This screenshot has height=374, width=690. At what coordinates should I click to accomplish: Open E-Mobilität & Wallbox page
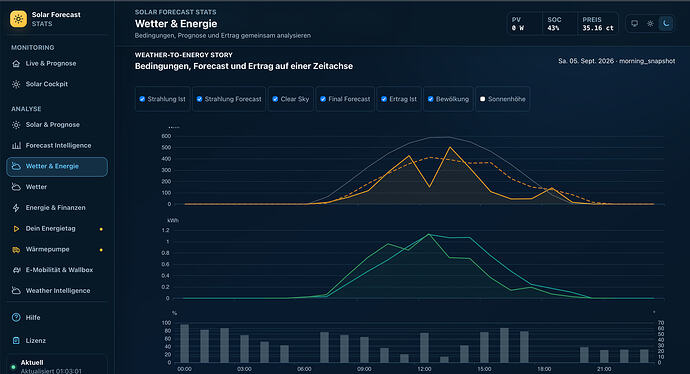coord(57,270)
